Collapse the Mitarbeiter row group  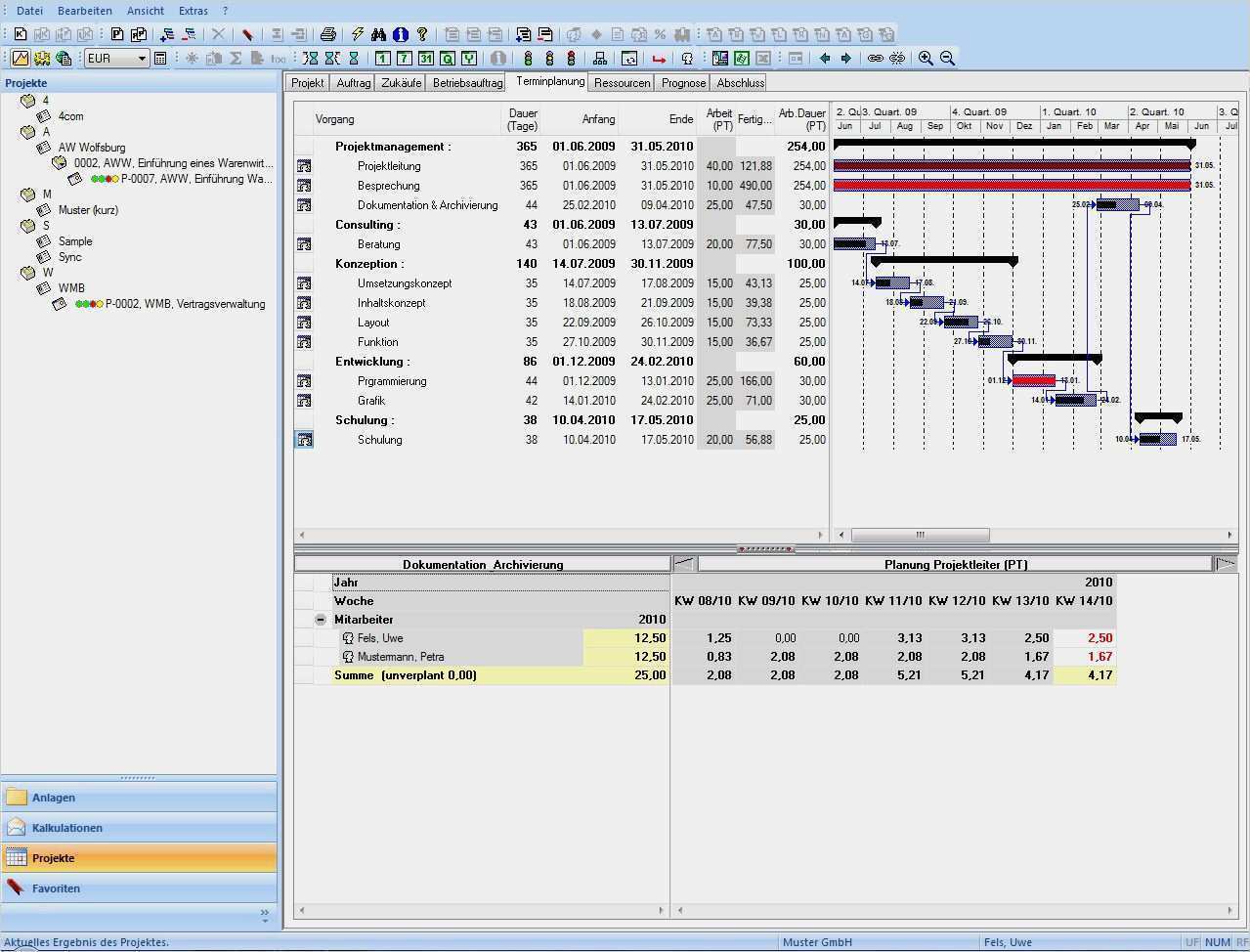[x=321, y=620]
